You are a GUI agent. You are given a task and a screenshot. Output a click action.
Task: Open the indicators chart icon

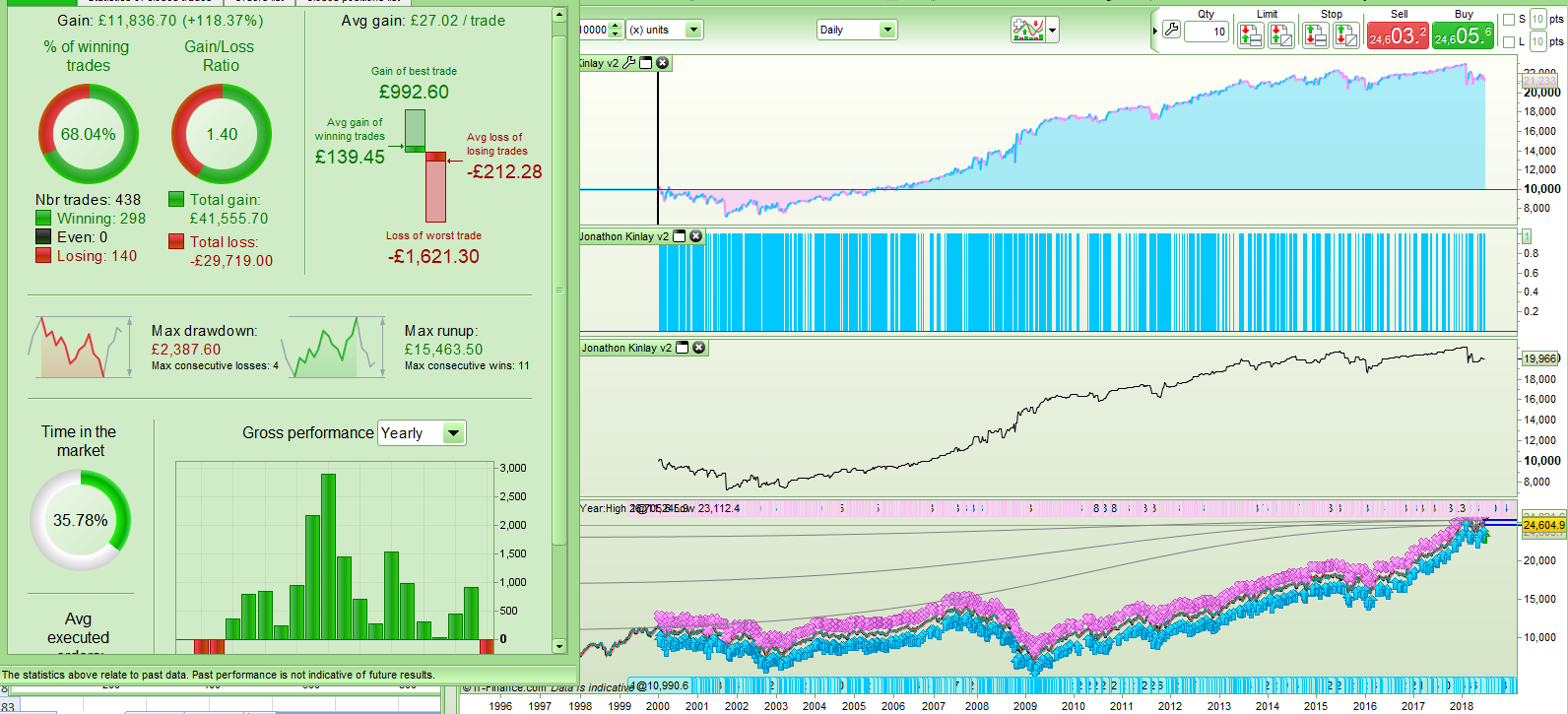tap(1028, 30)
